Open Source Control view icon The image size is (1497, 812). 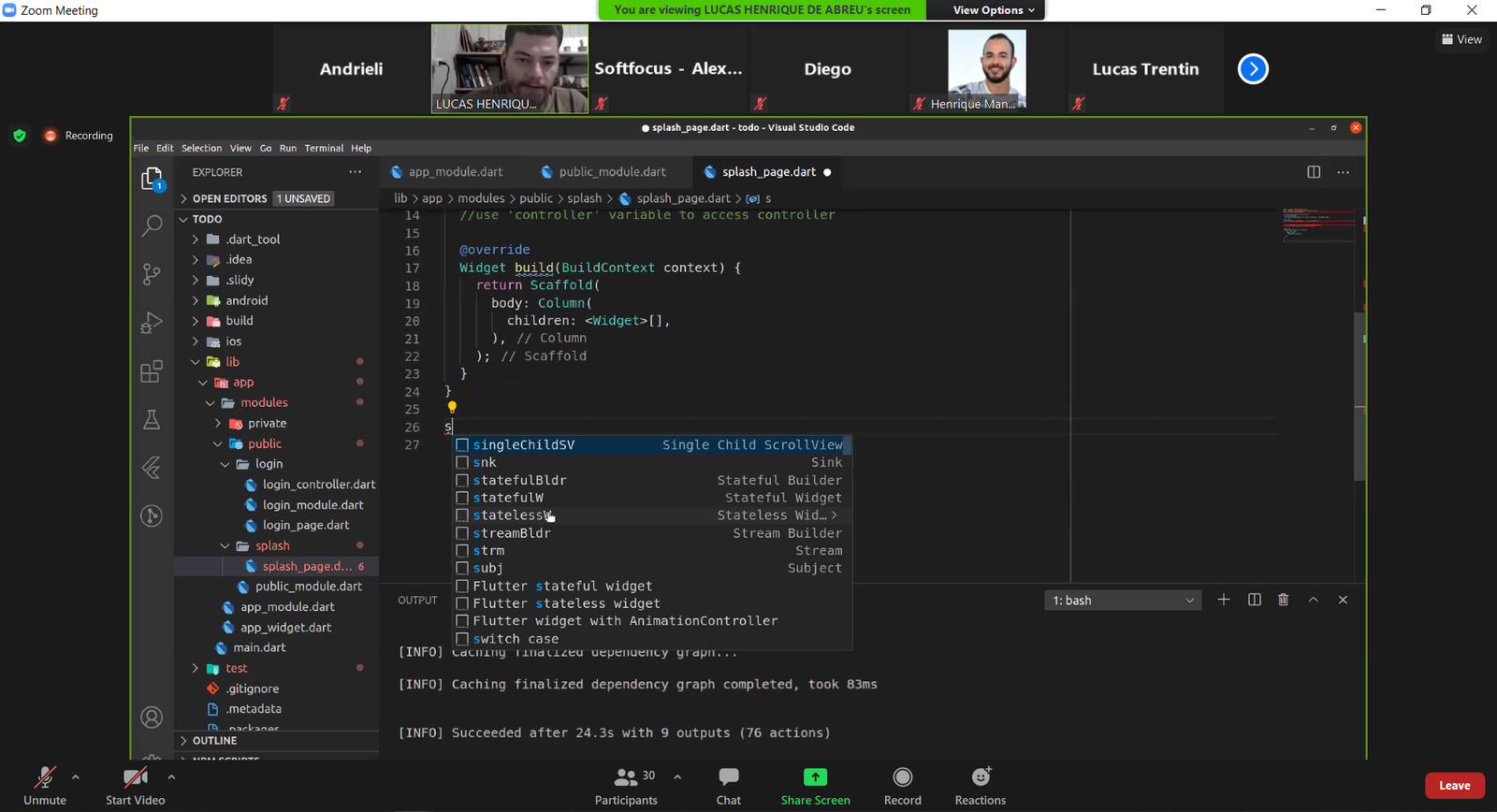click(152, 274)
